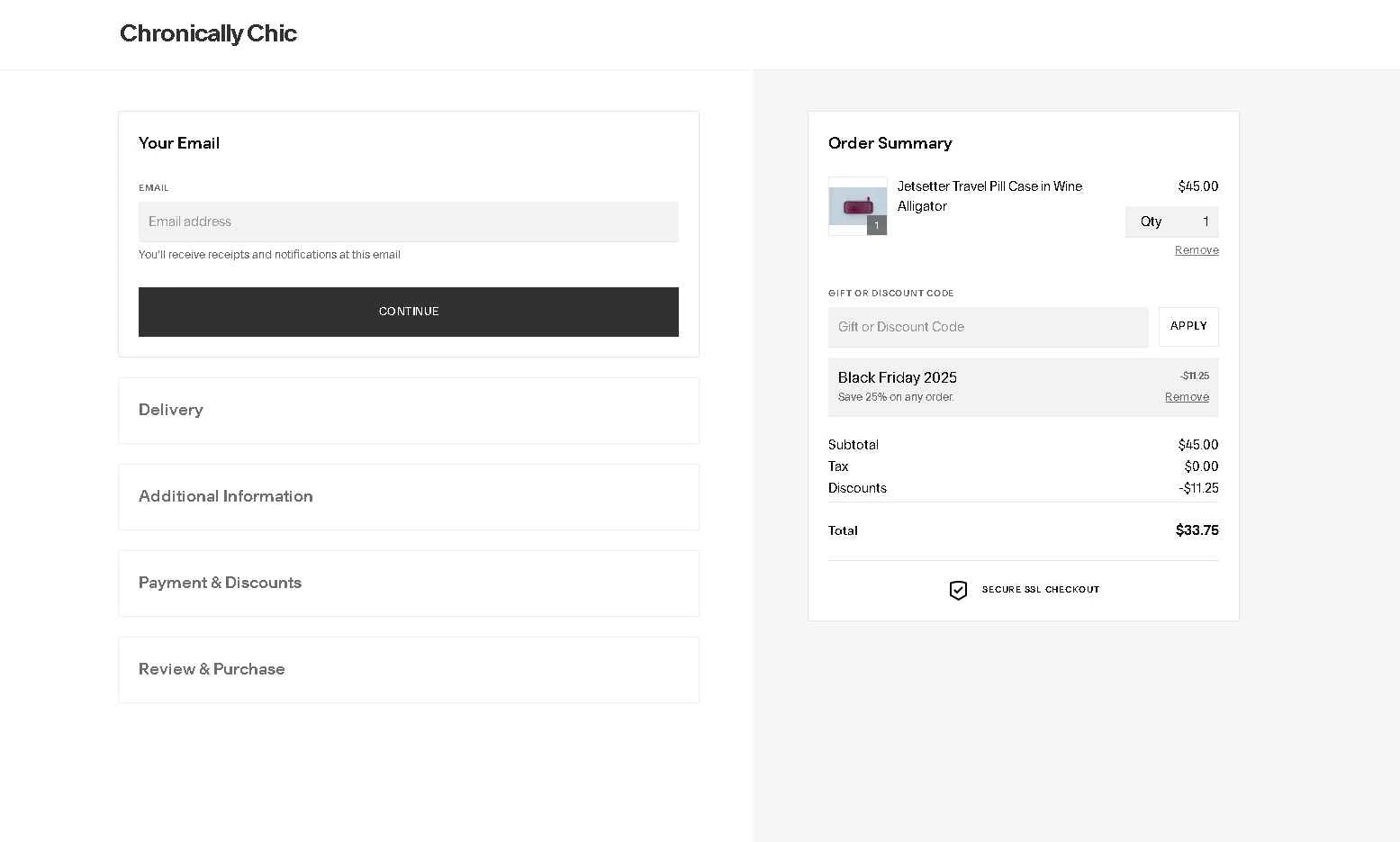Click the 'SECURE SSL CHECKOUT' text
1400x842 pixels.
point(1041,590)
